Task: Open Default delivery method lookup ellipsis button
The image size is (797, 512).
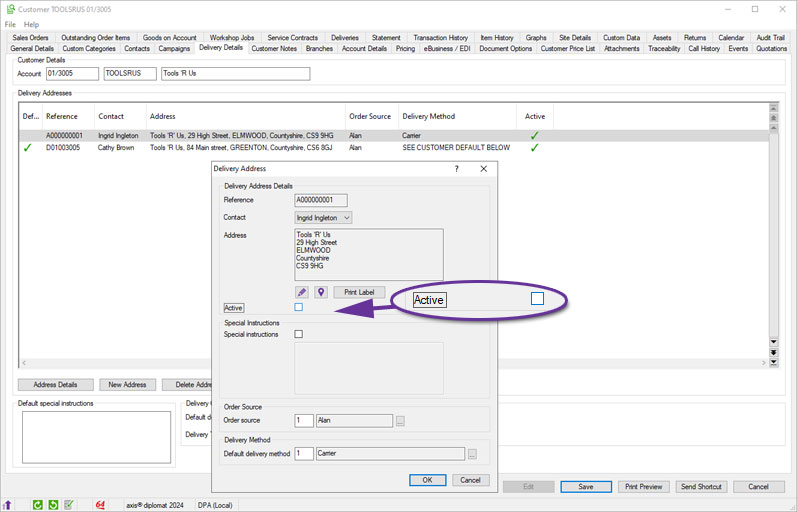Action: pos(472,454)
